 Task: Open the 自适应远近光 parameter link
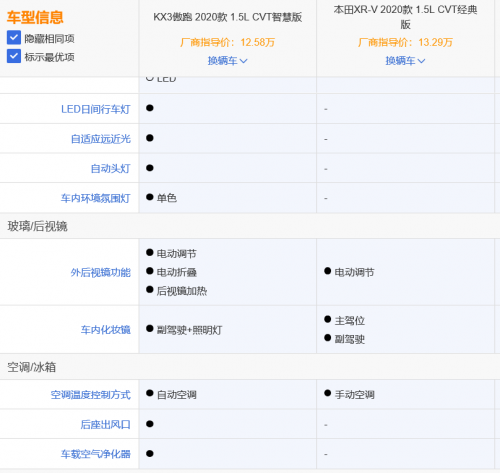pos(101,139)
